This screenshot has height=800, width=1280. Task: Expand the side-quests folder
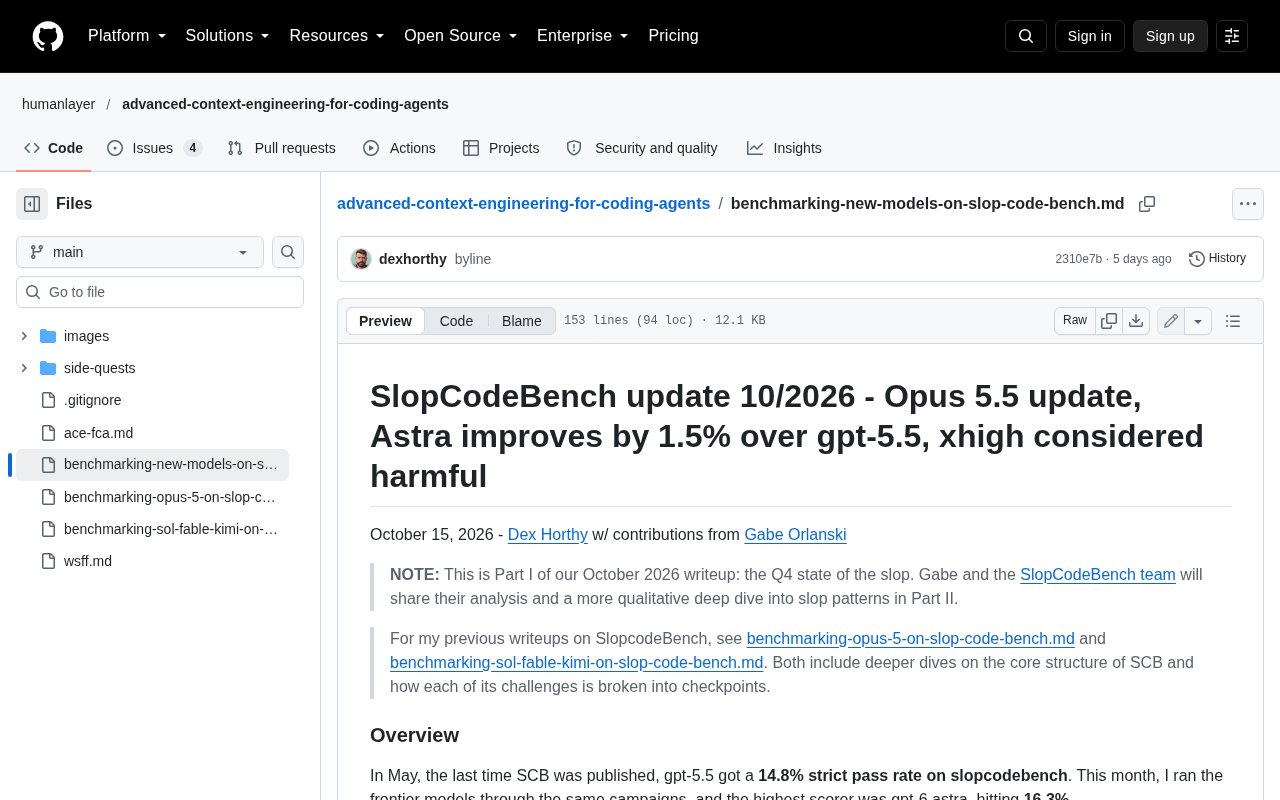click(x=24, y=368)
